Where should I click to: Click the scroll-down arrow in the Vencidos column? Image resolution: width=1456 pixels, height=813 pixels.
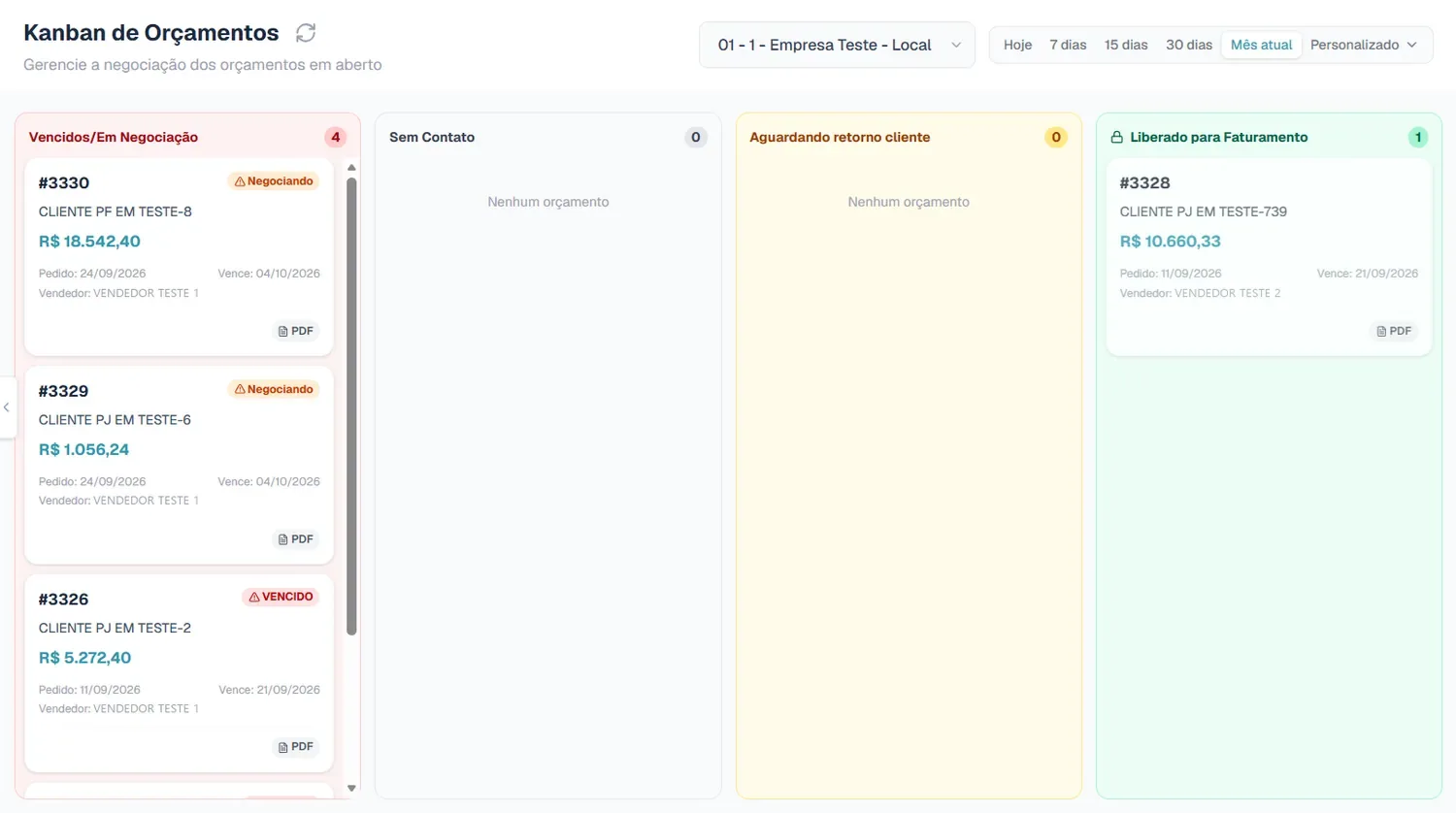click(x=351, y=789)
